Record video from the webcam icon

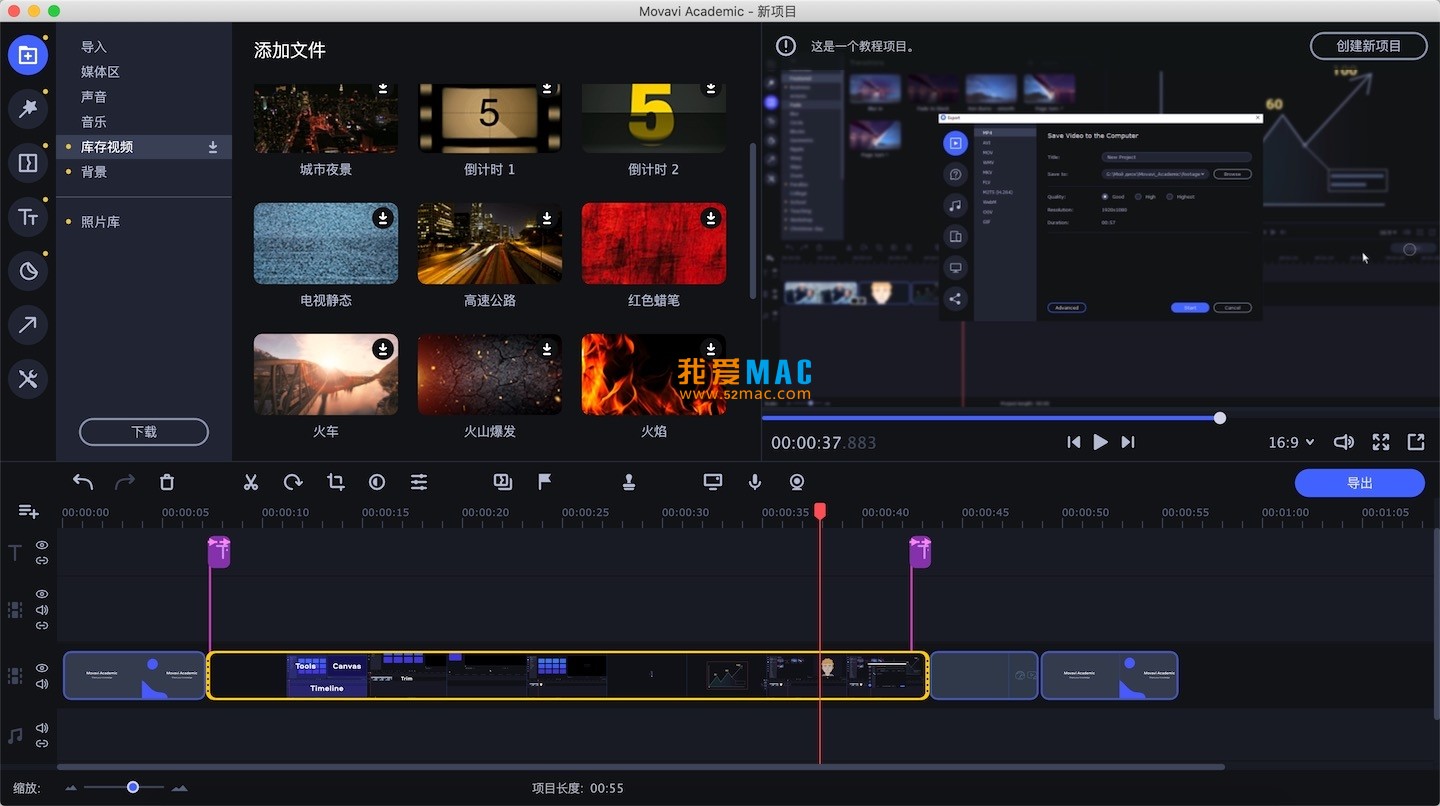(797, 482)
